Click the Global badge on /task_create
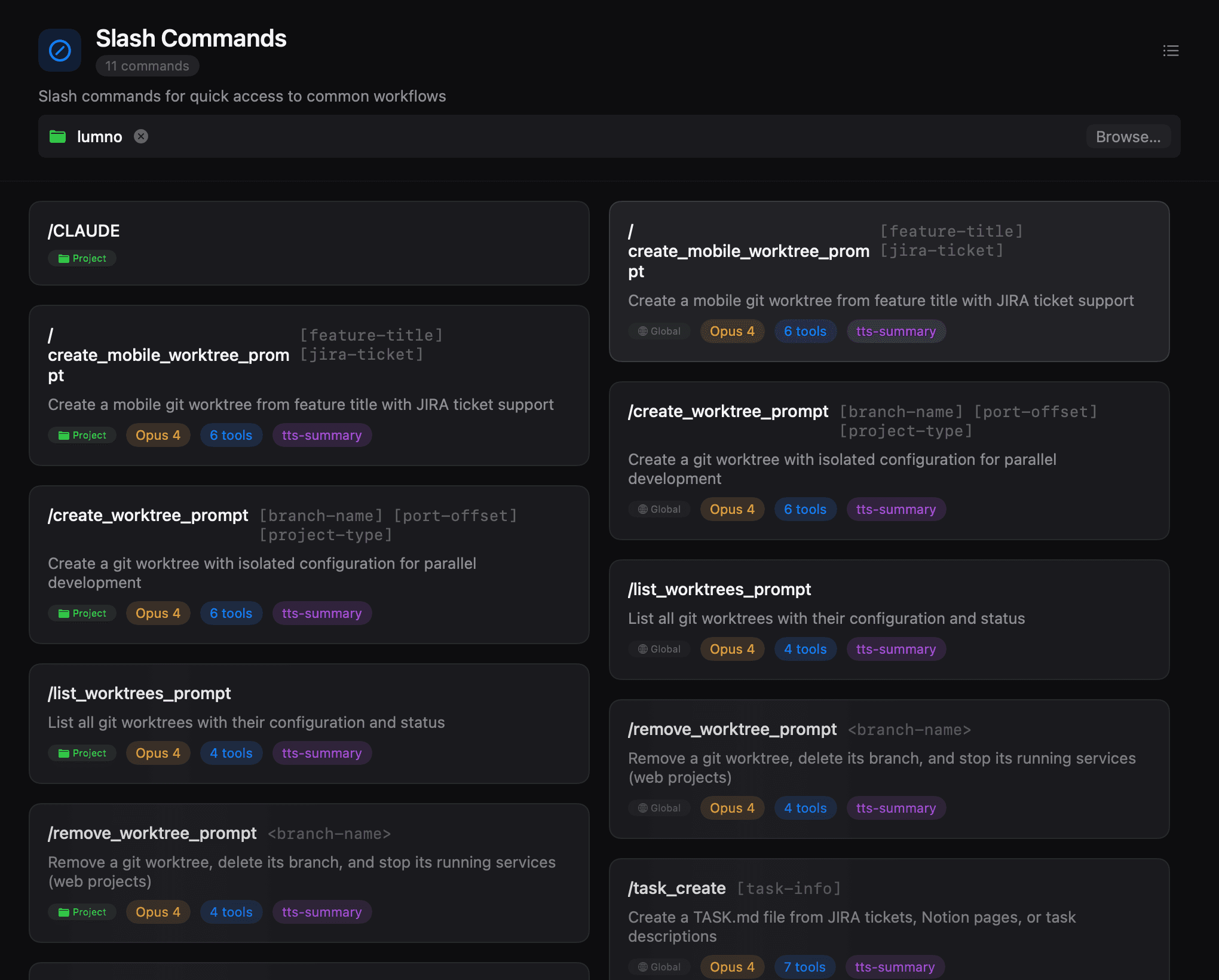 click(659, 967)
